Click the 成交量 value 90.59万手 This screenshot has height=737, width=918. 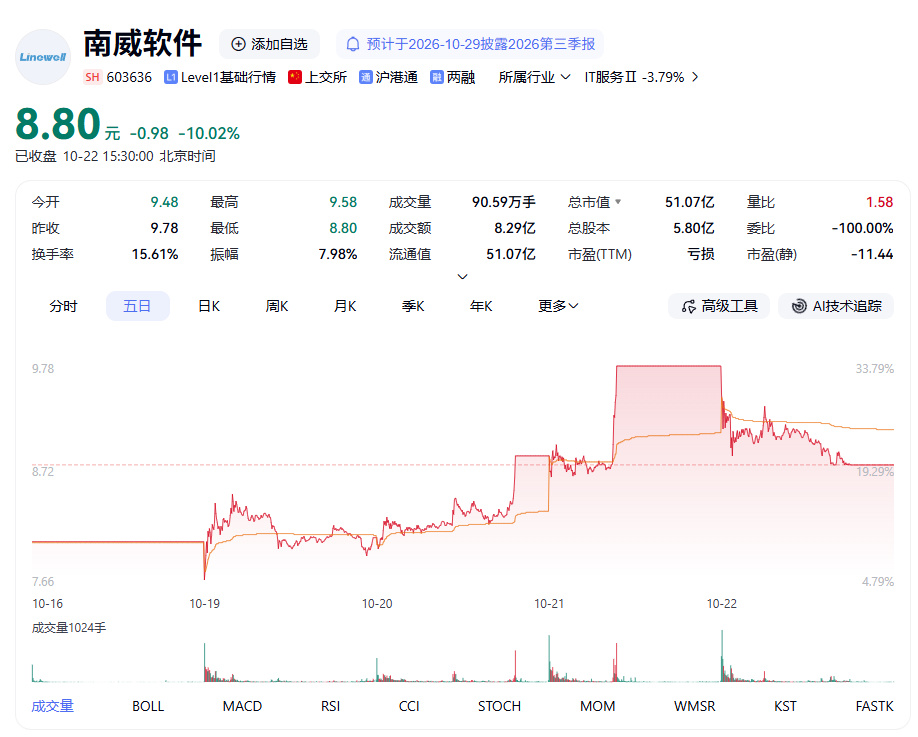503,202
